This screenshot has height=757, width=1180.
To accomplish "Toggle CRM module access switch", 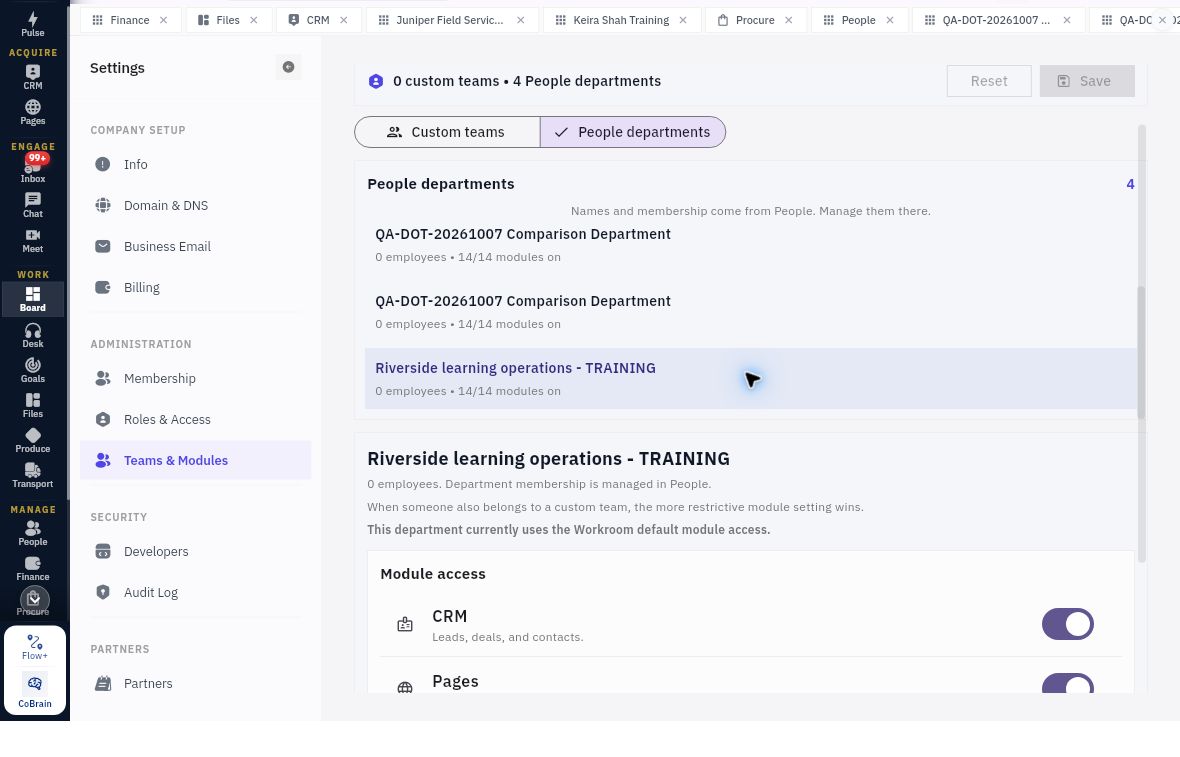I will tap(1067, 624).
